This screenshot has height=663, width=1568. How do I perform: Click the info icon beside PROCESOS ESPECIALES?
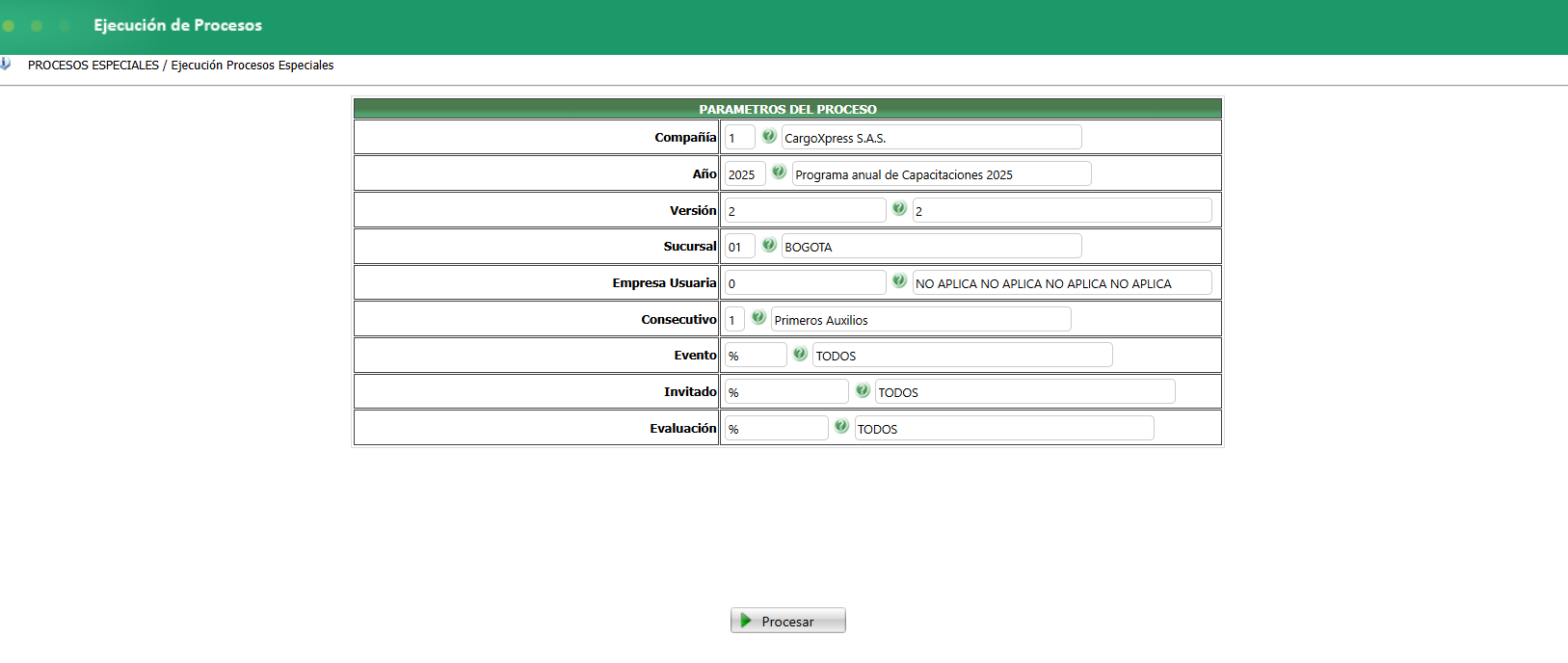click(6, 64)
